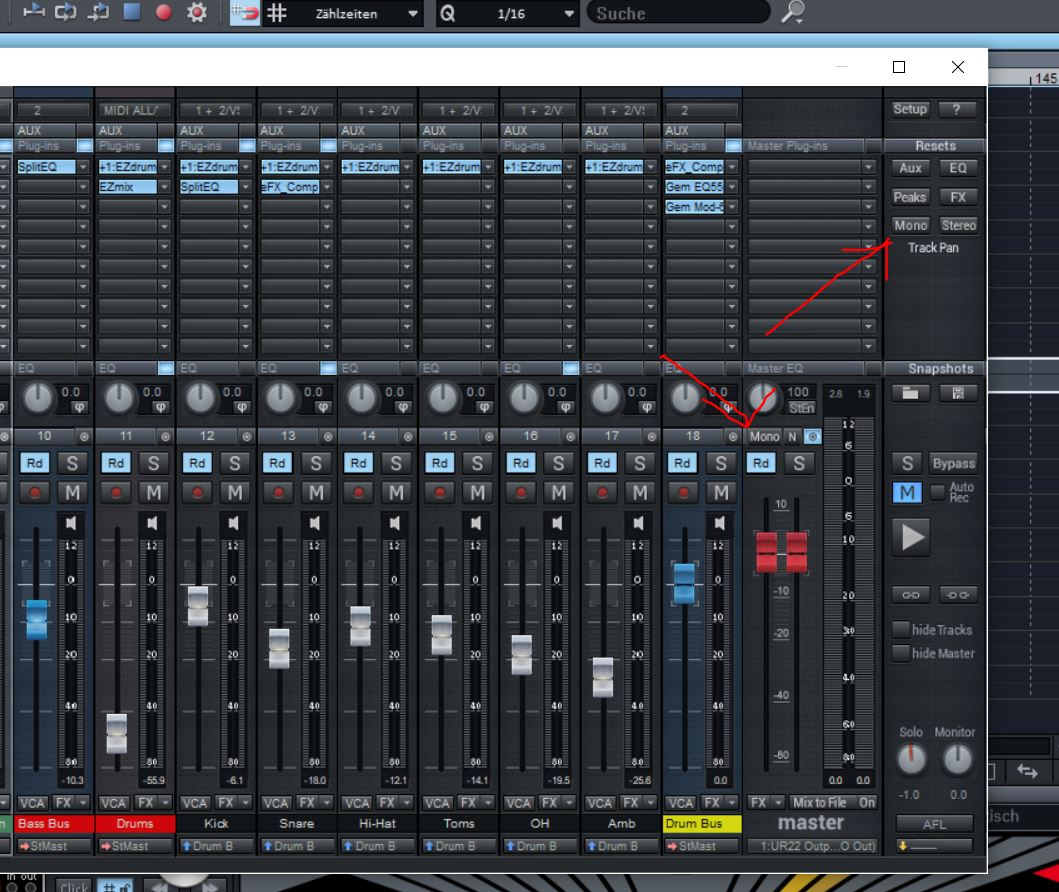Click the Suche search field
Screen dimensions: 1059x892
tap(678, 13)
